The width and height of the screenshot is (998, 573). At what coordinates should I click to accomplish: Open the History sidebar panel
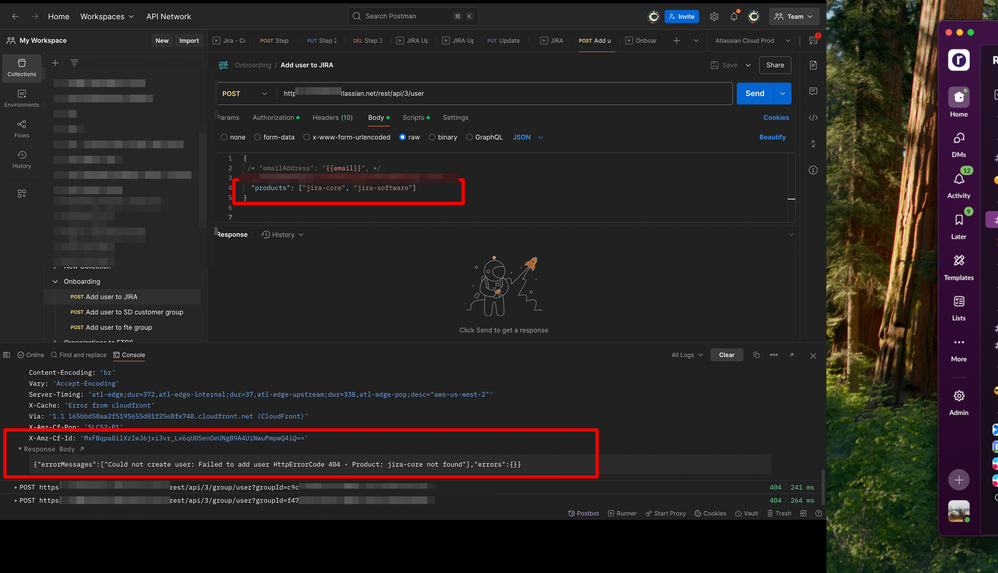[22, 159]
